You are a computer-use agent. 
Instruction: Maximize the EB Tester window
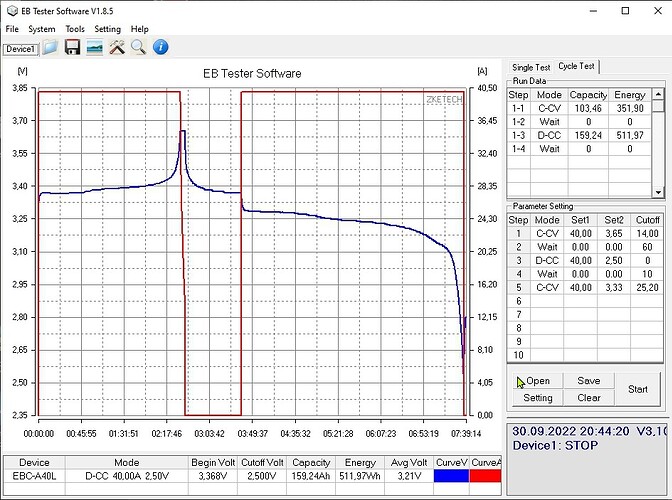coord(625,11)
